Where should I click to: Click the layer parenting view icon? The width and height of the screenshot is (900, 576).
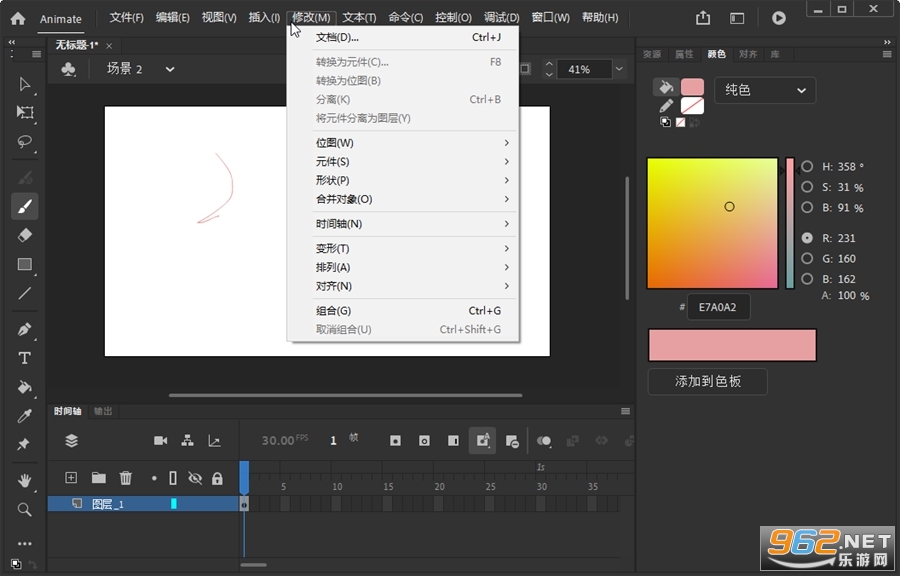point(187,441)
